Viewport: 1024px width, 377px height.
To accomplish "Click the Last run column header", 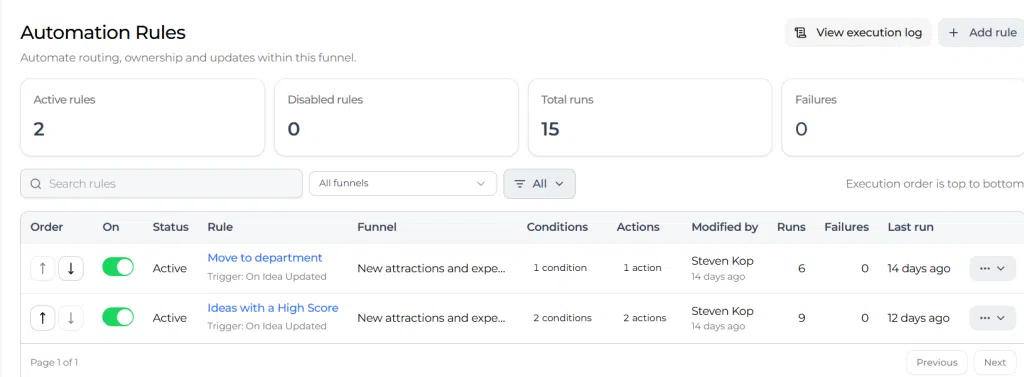I will pyautogui.click(x=910, y=227).
